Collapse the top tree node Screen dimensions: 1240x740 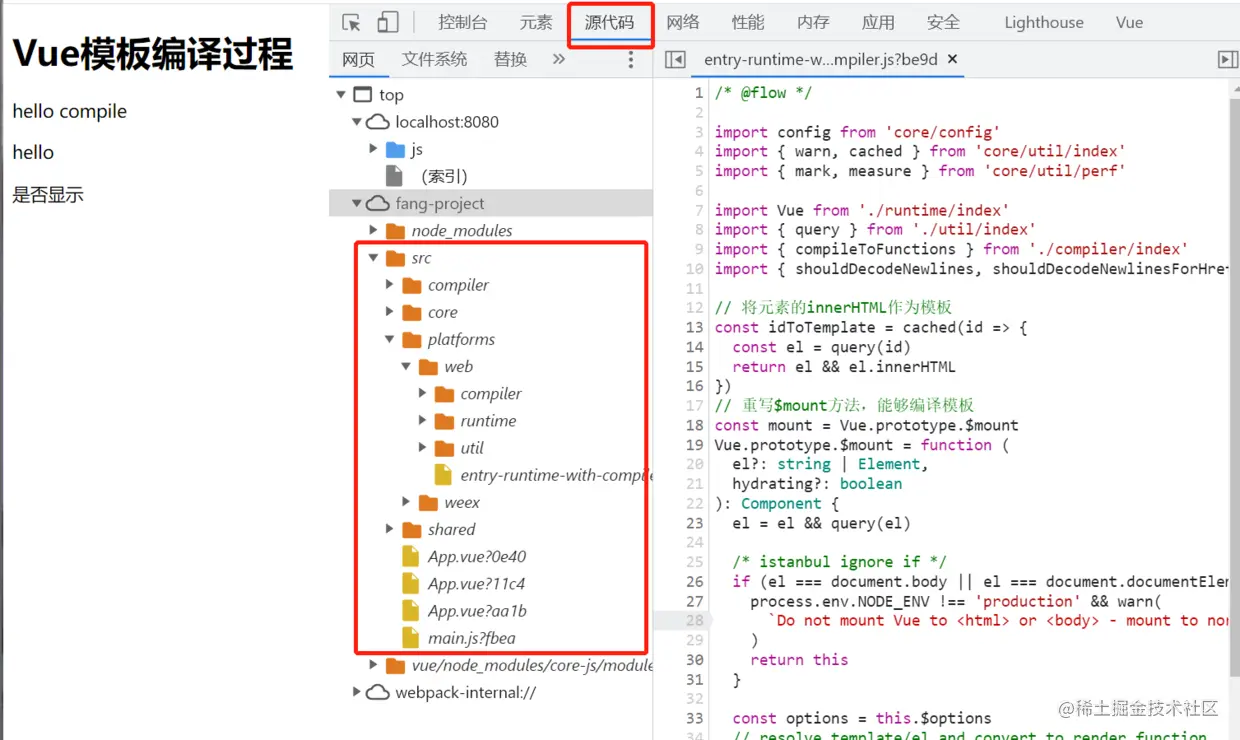(341, 95)
